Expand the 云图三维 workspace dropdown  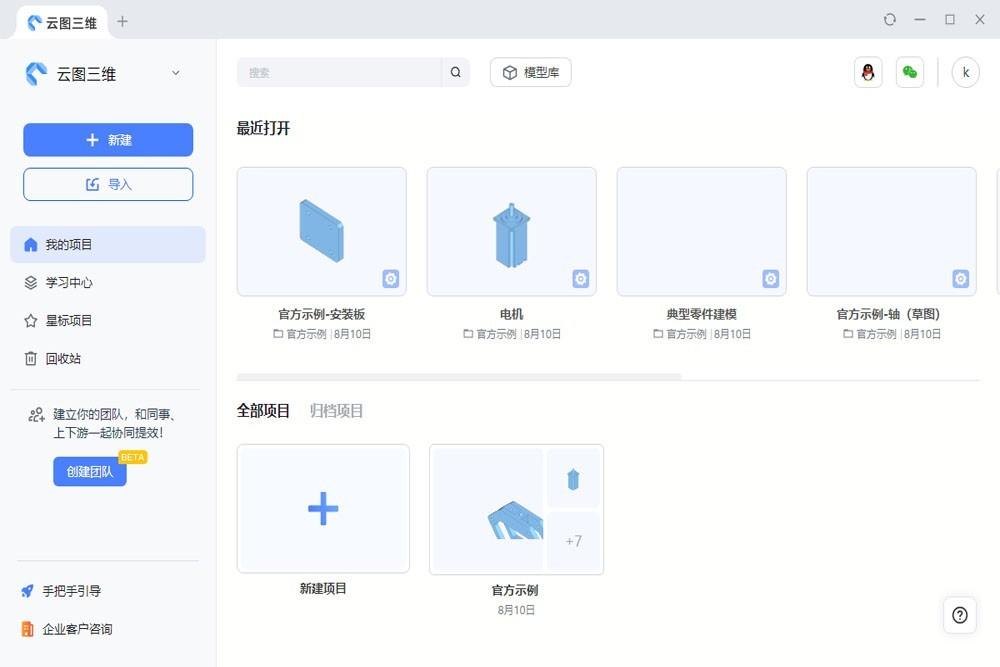[x=175, y=72]
